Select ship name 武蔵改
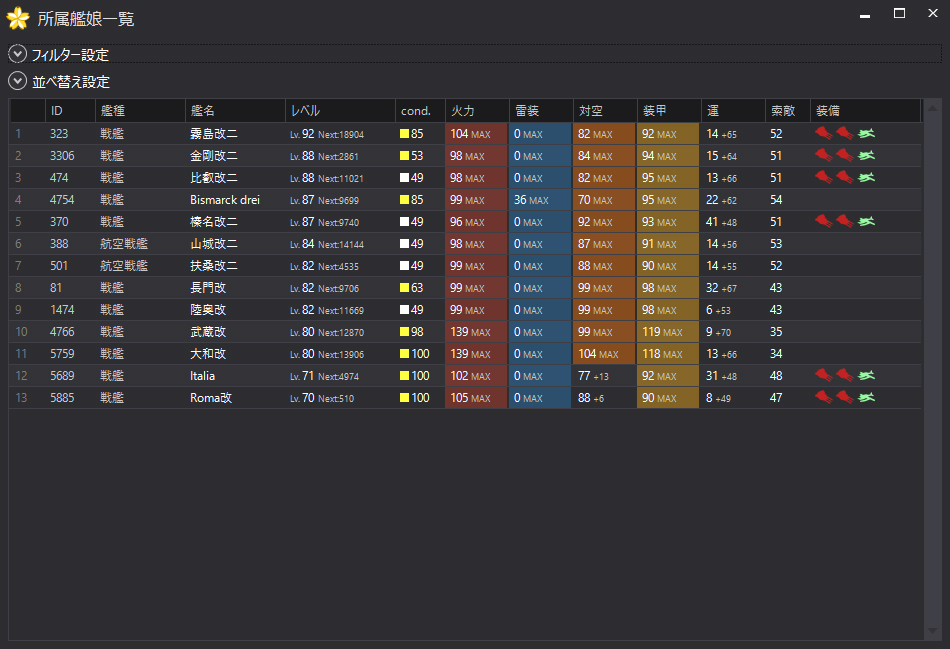 [x=208, y=331]
